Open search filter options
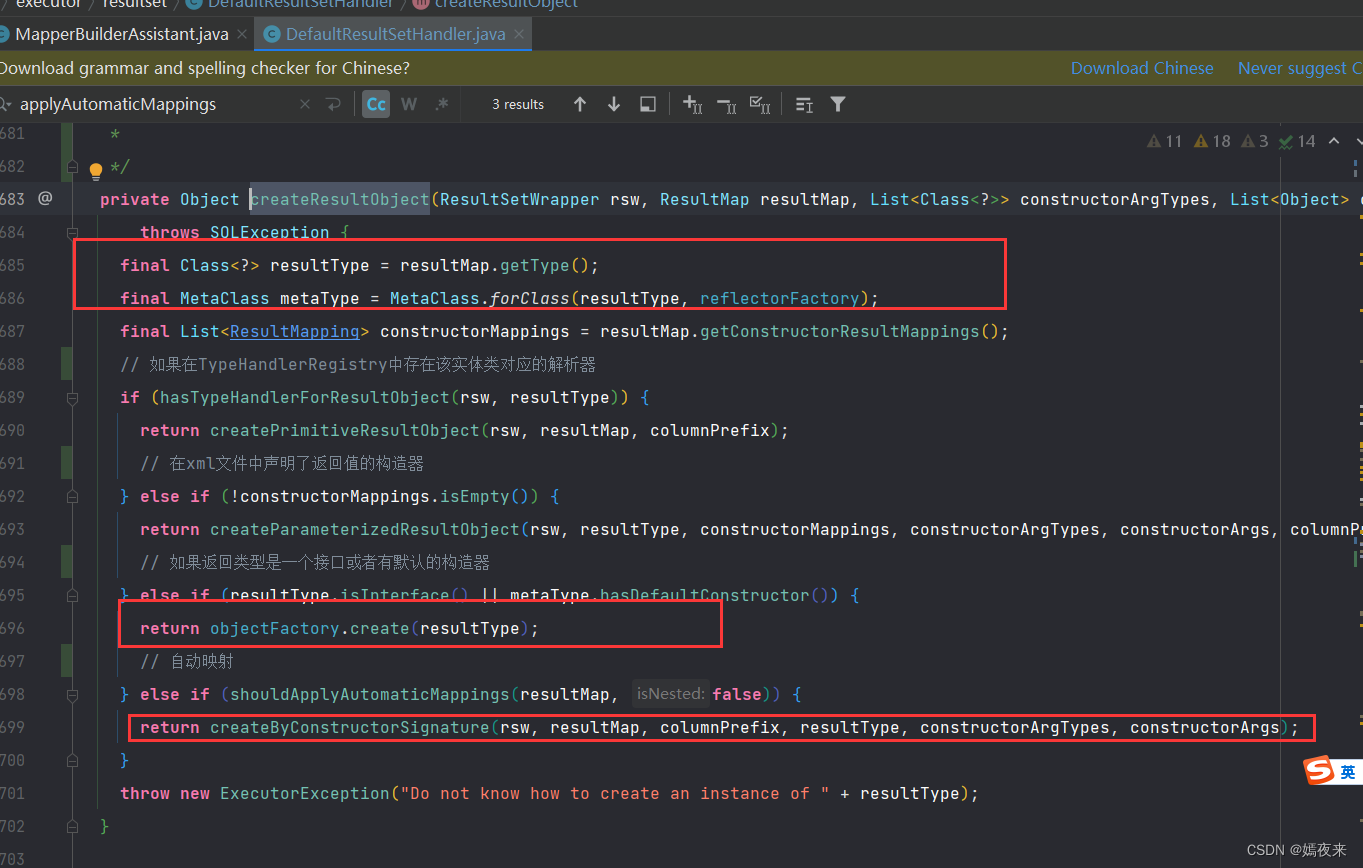Image resolution: width=1363 pixels, height=868 pixels. 838,104
